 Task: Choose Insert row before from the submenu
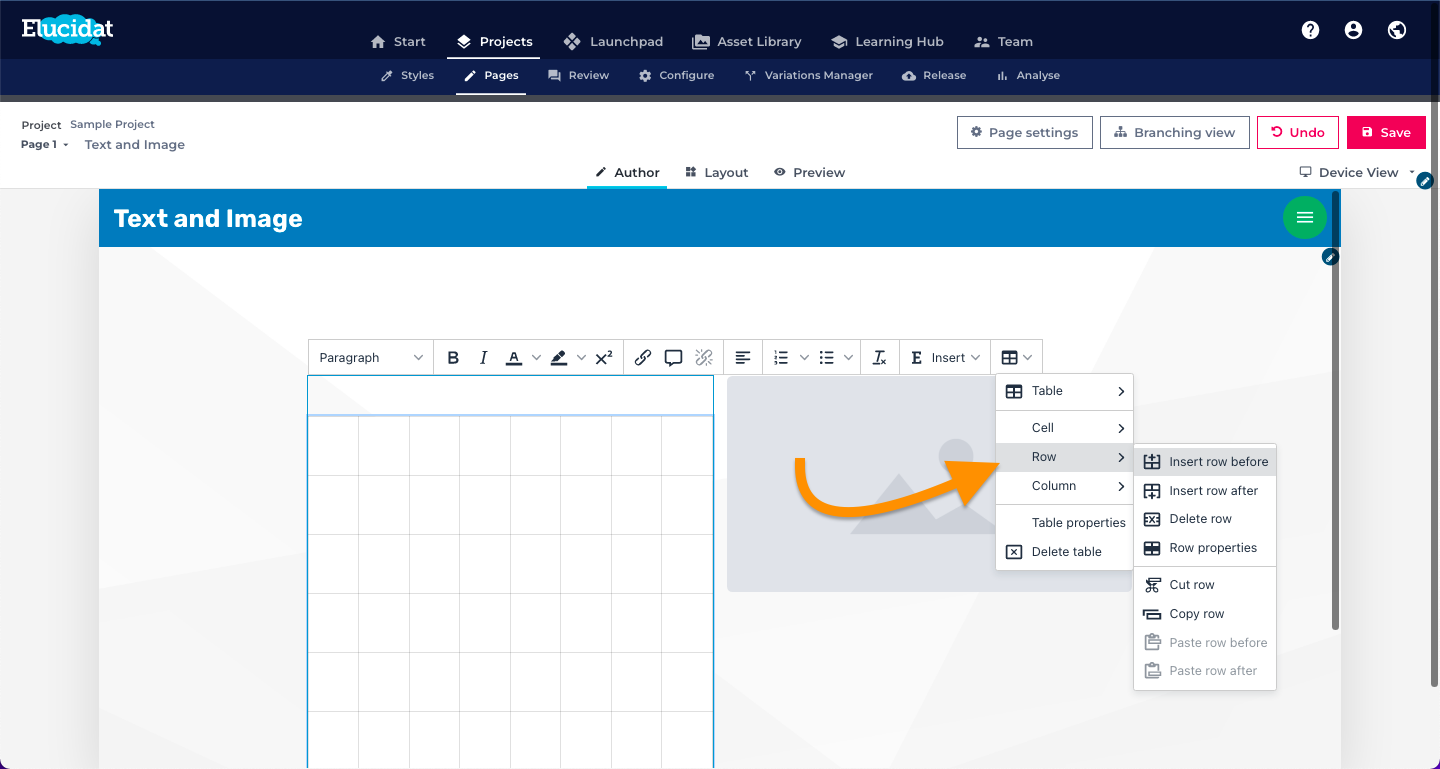click(x=1205, y=462)
